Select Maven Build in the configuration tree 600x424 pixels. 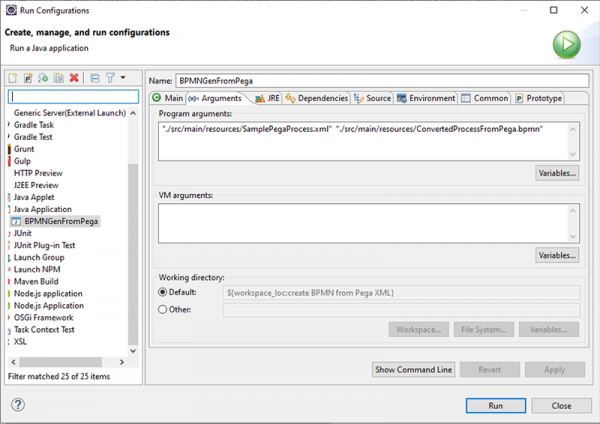click(38, 281)
